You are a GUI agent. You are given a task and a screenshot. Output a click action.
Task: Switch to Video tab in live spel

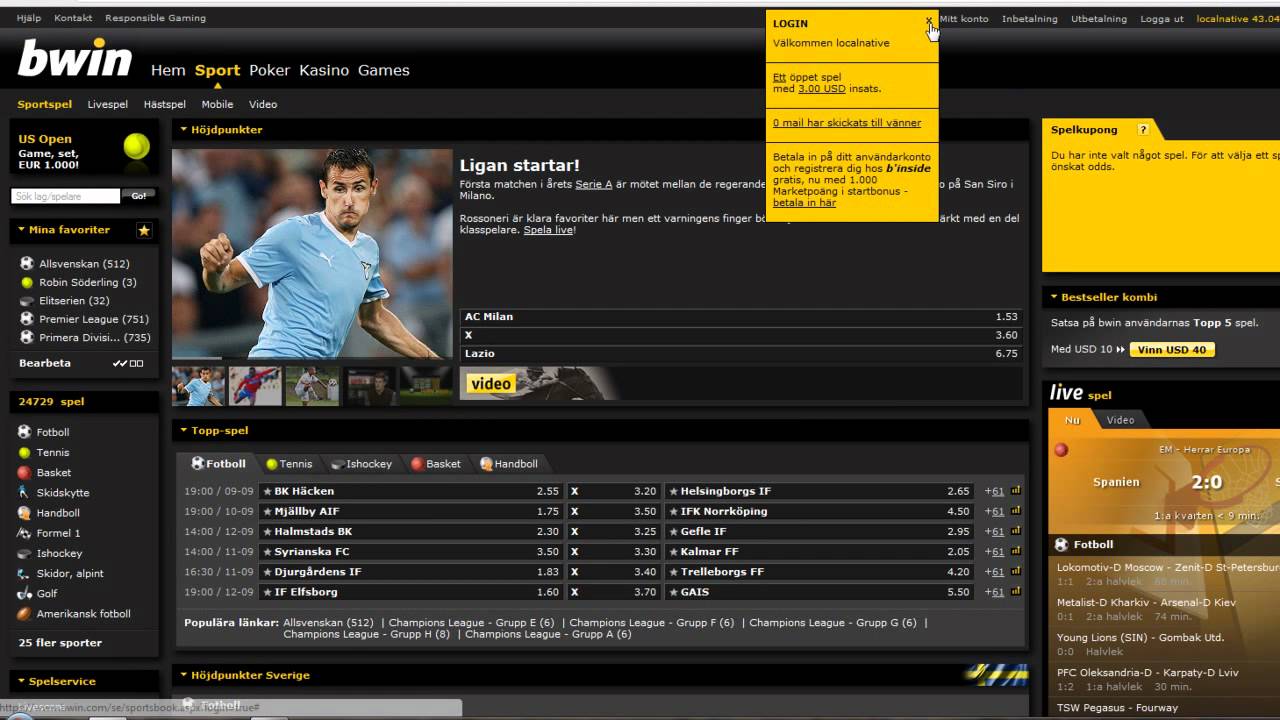click(1120, 420)
